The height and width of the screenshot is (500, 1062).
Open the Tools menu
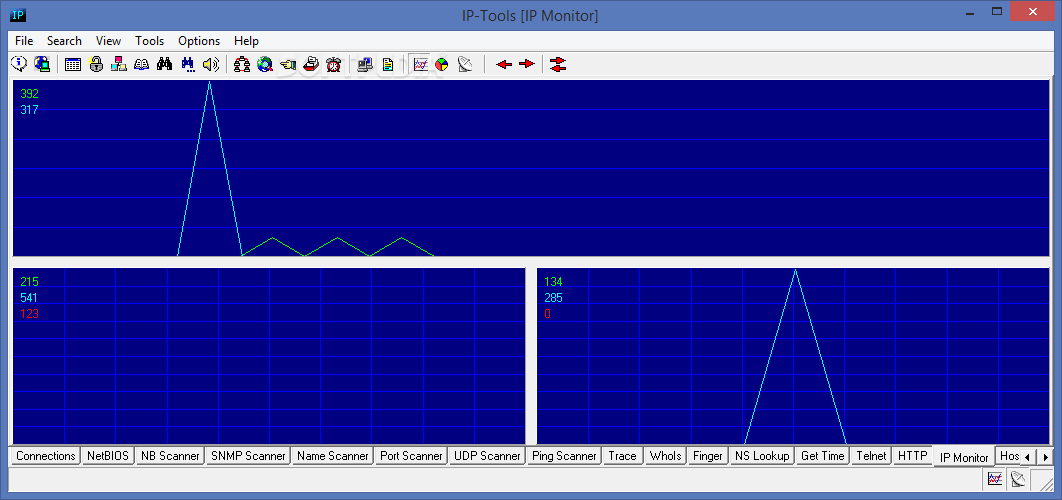(x=150, y=41)
